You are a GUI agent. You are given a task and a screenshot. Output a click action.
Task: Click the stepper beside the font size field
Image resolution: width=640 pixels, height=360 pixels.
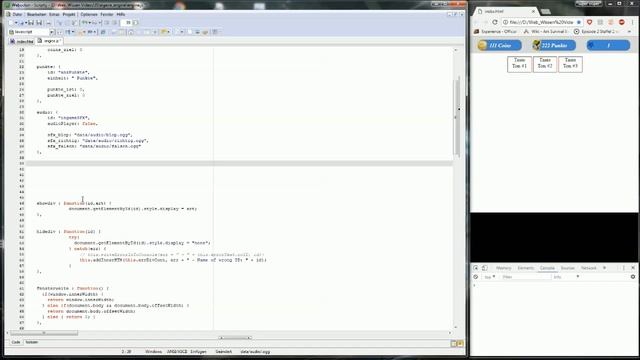(136, 23)
